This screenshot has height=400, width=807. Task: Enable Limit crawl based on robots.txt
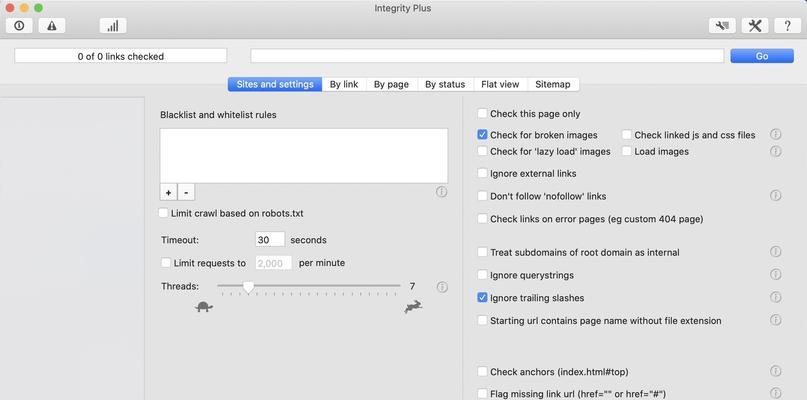[x=163, y=213]
